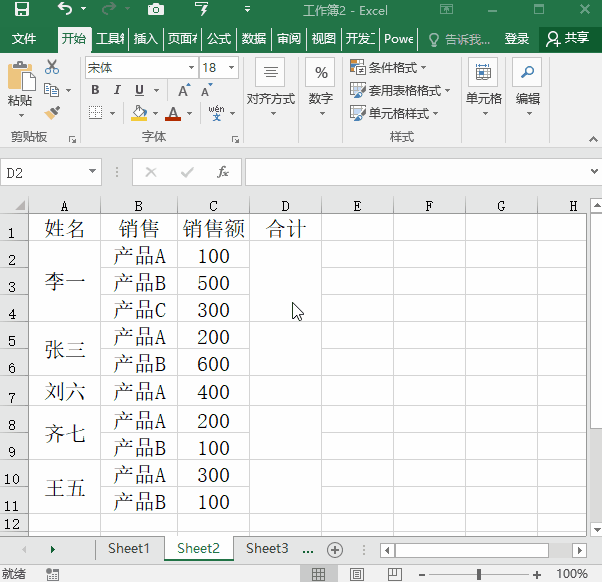The image size is (602, 582).
Task: Switch to the 插入 ribbon tab
Action: click(146, 39)
